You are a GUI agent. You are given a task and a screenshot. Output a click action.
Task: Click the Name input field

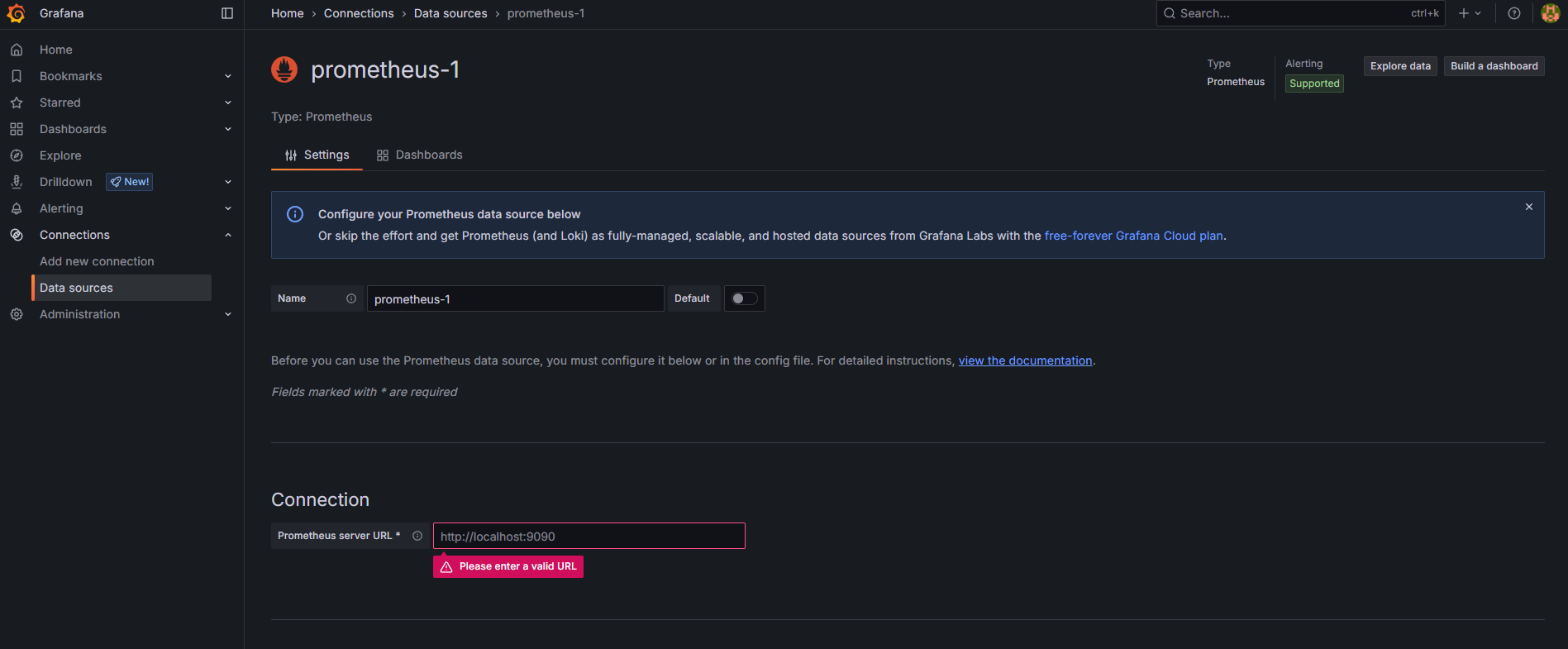516,298
